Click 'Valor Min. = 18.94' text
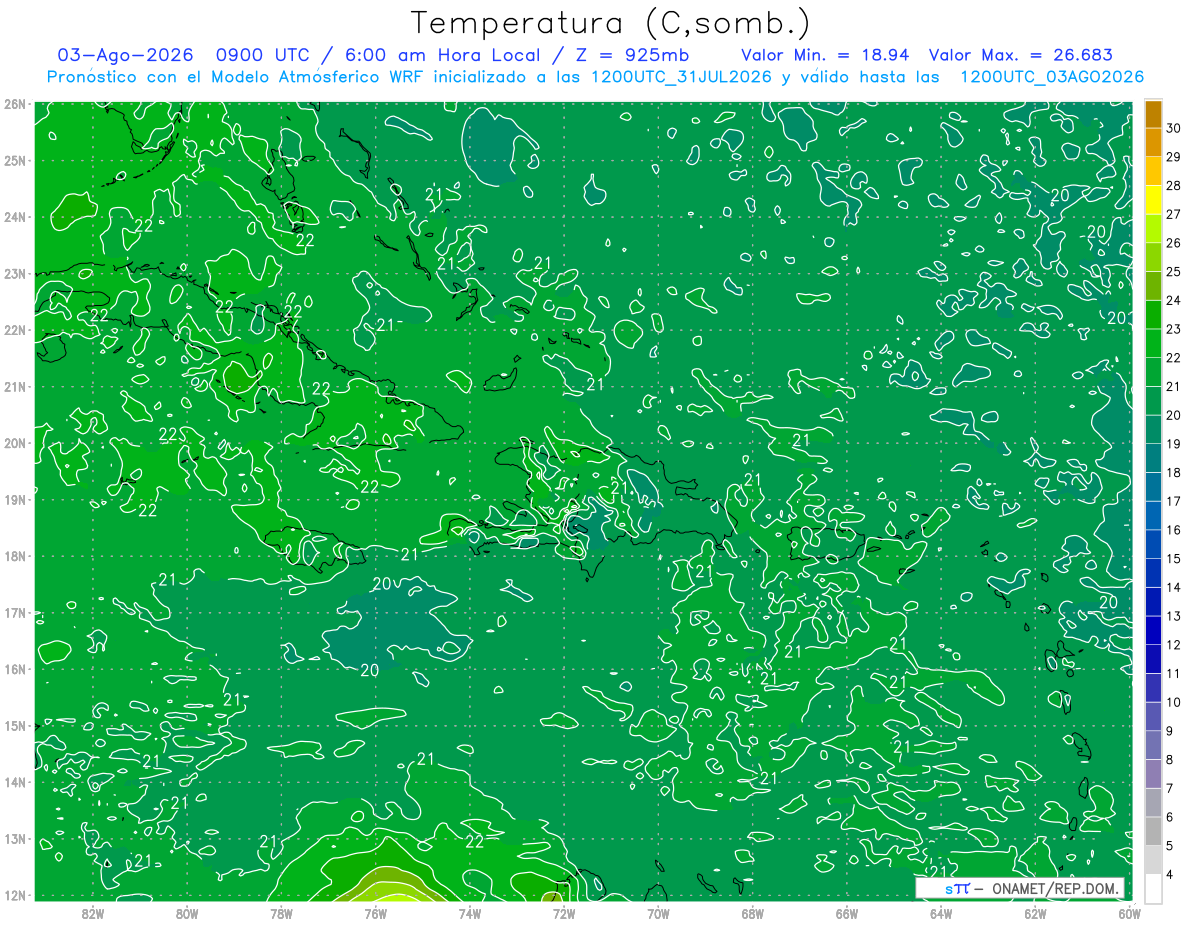 [x=824, y=55]
